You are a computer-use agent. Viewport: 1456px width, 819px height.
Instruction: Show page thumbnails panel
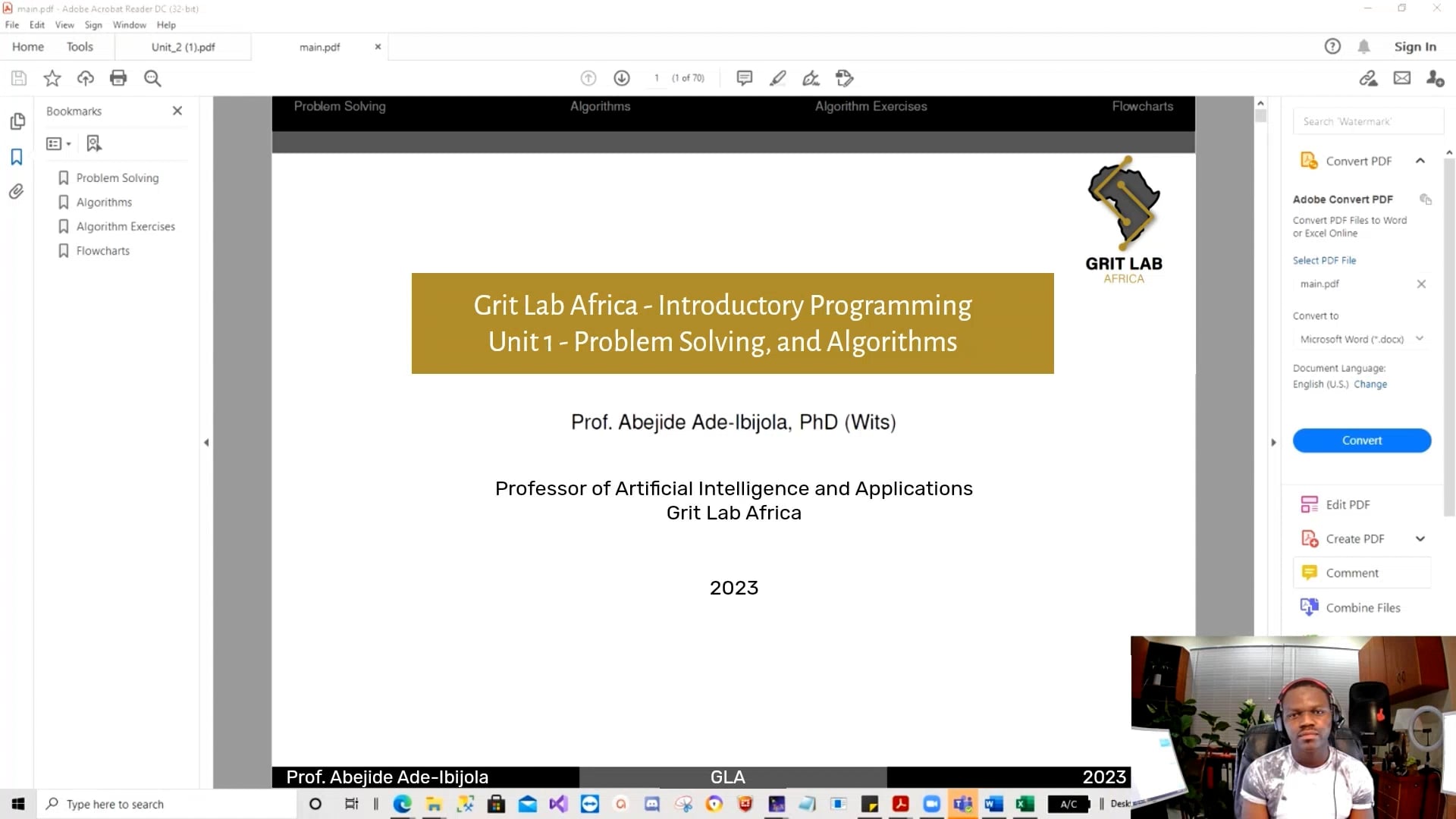click(17, 121)
